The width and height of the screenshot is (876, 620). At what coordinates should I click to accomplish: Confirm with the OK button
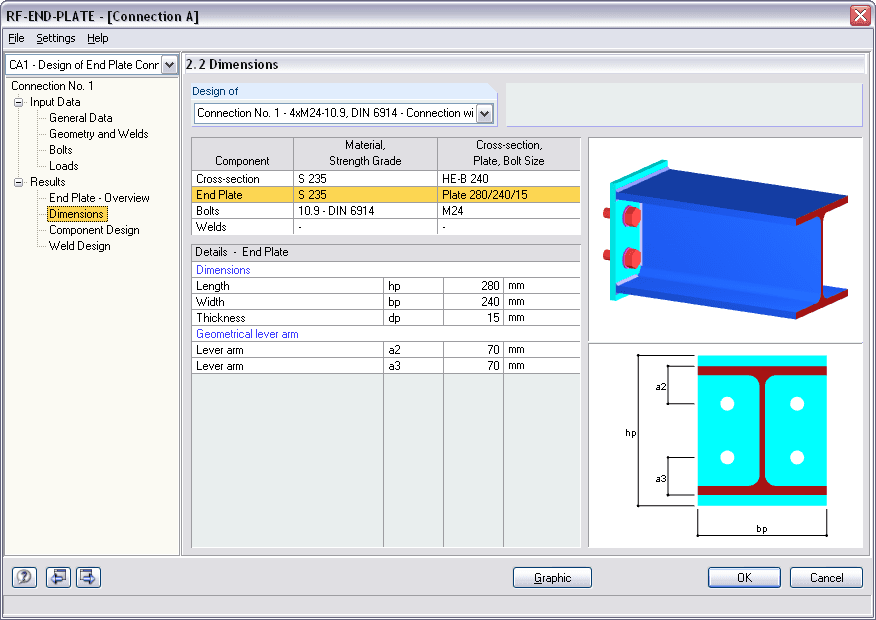(744, 578)
